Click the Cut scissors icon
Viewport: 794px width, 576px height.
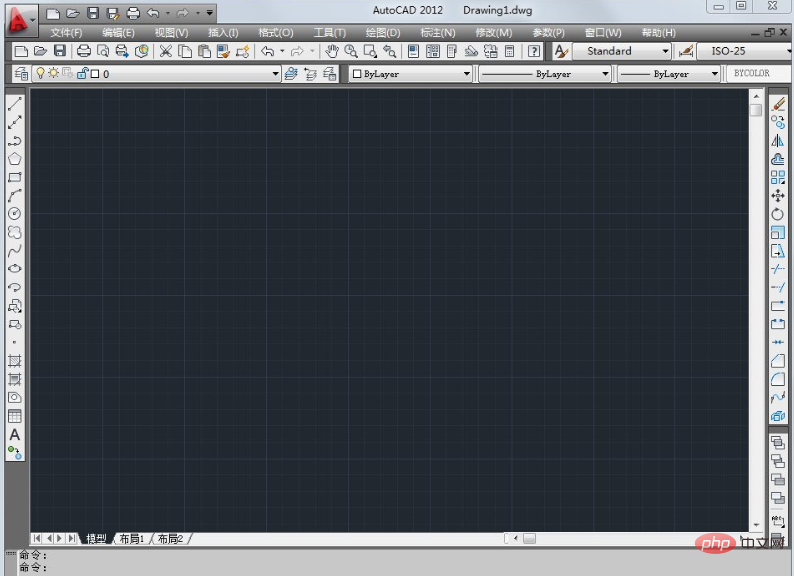[x=166, y=51]
